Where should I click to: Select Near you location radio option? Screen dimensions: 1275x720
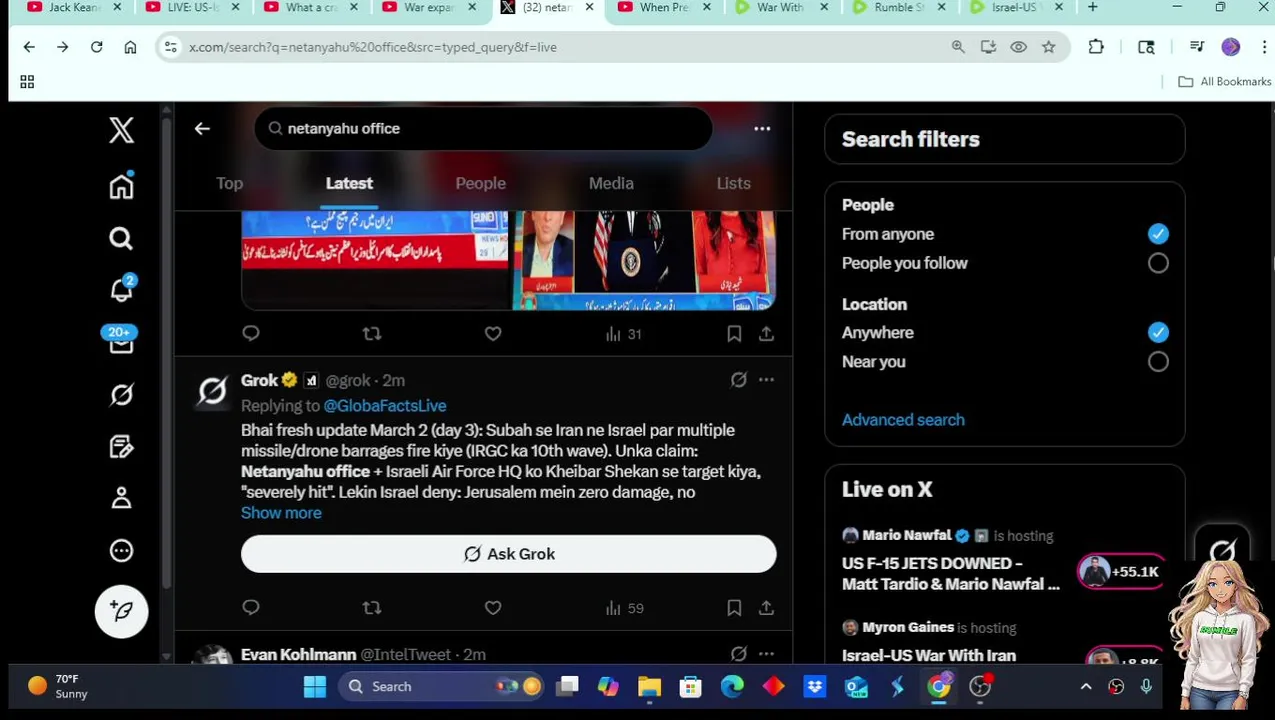click(x=1158, y=362)
